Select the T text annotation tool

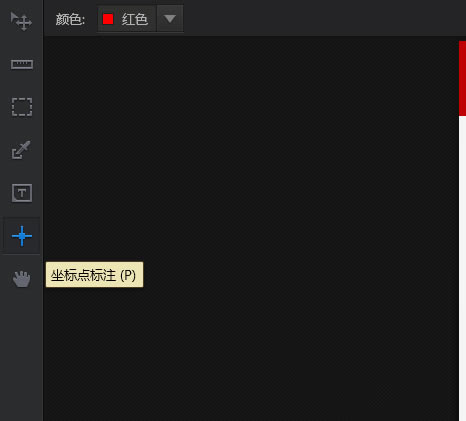click(x=22, y=193)
